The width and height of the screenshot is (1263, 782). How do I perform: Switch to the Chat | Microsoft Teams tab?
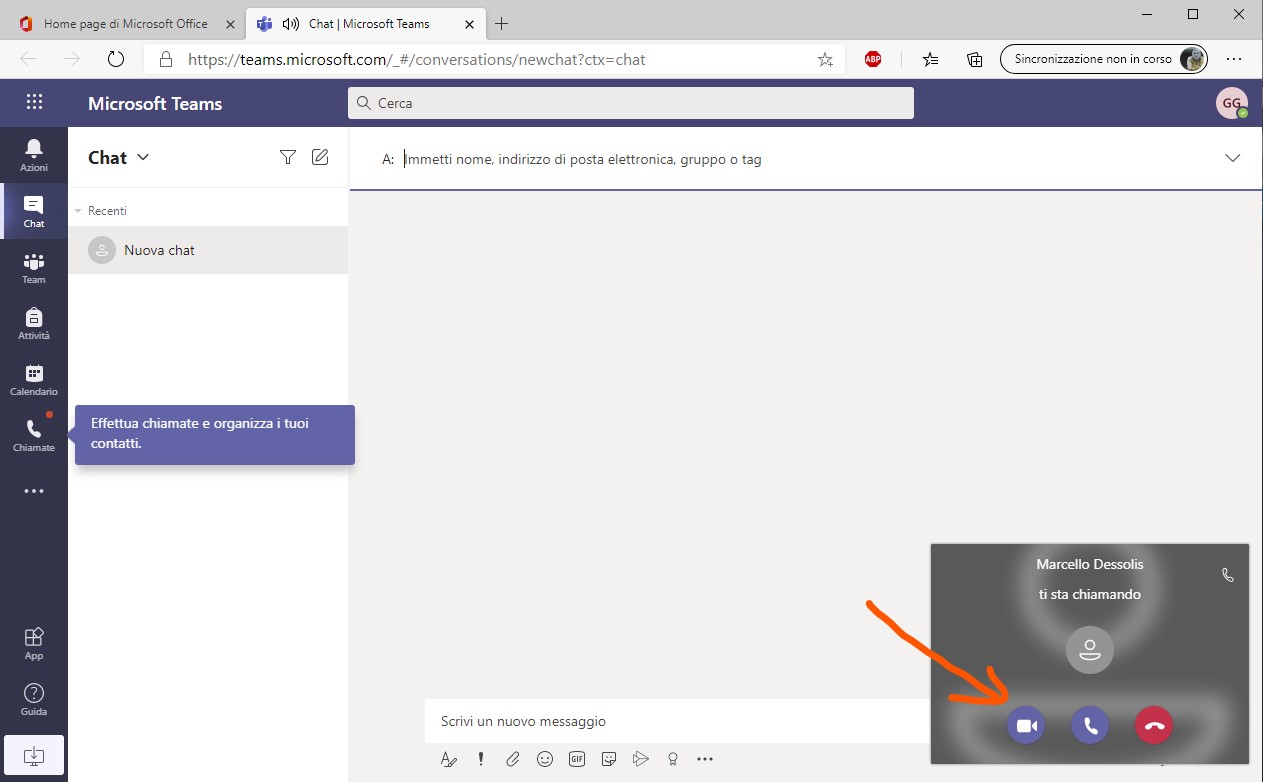click(x=365, y=24)
